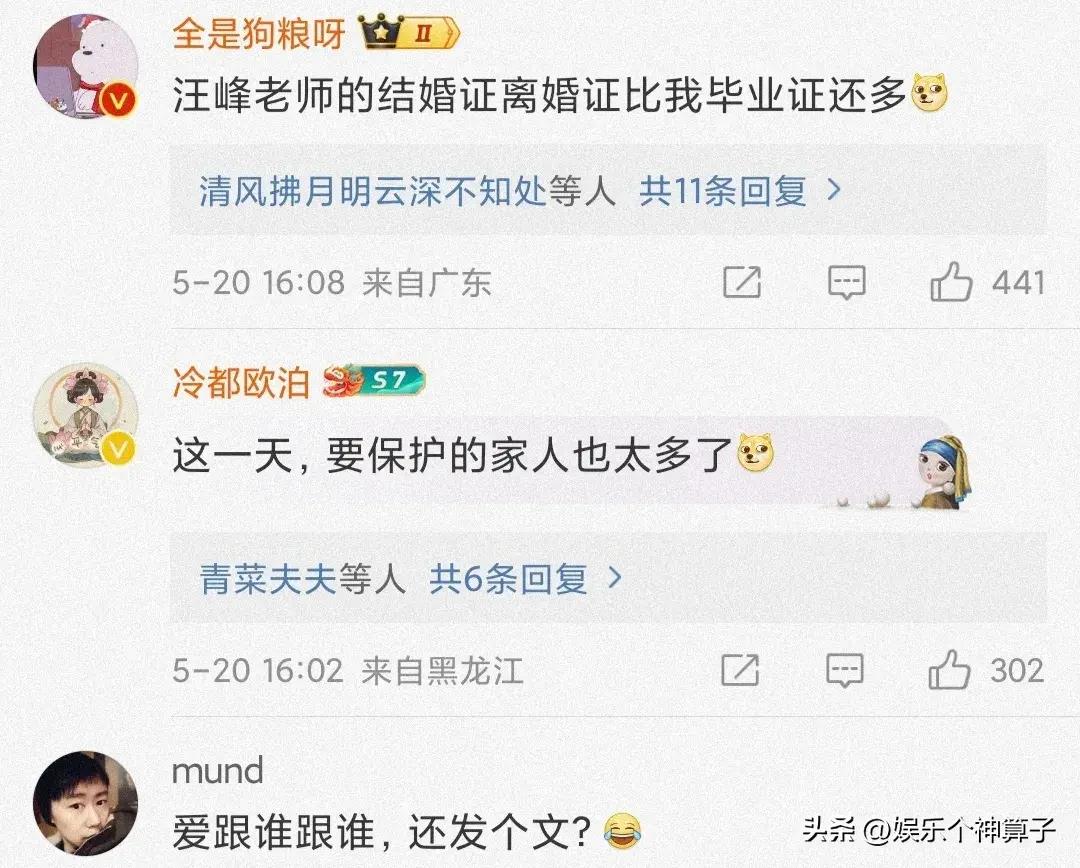Image resolution: width=1080 pixels, height=868 pixels.
Task: Open replier 清风拂月明云深不知处's profile
Action: [373, 190]
